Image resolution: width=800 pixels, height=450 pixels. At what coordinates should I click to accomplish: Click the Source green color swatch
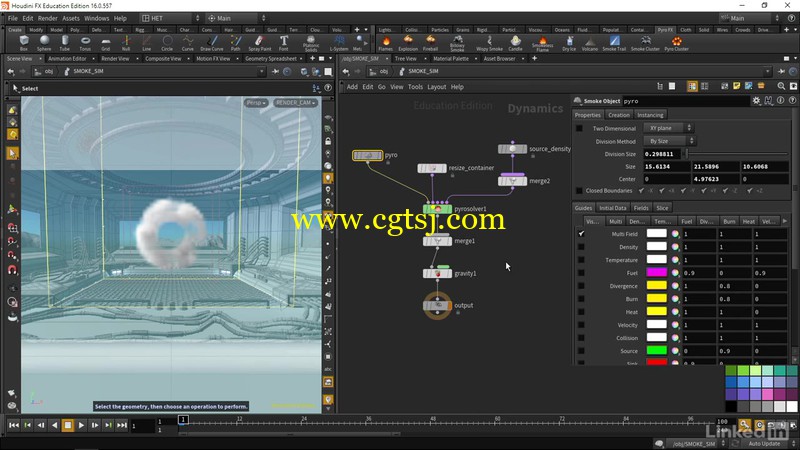(657, 351)
